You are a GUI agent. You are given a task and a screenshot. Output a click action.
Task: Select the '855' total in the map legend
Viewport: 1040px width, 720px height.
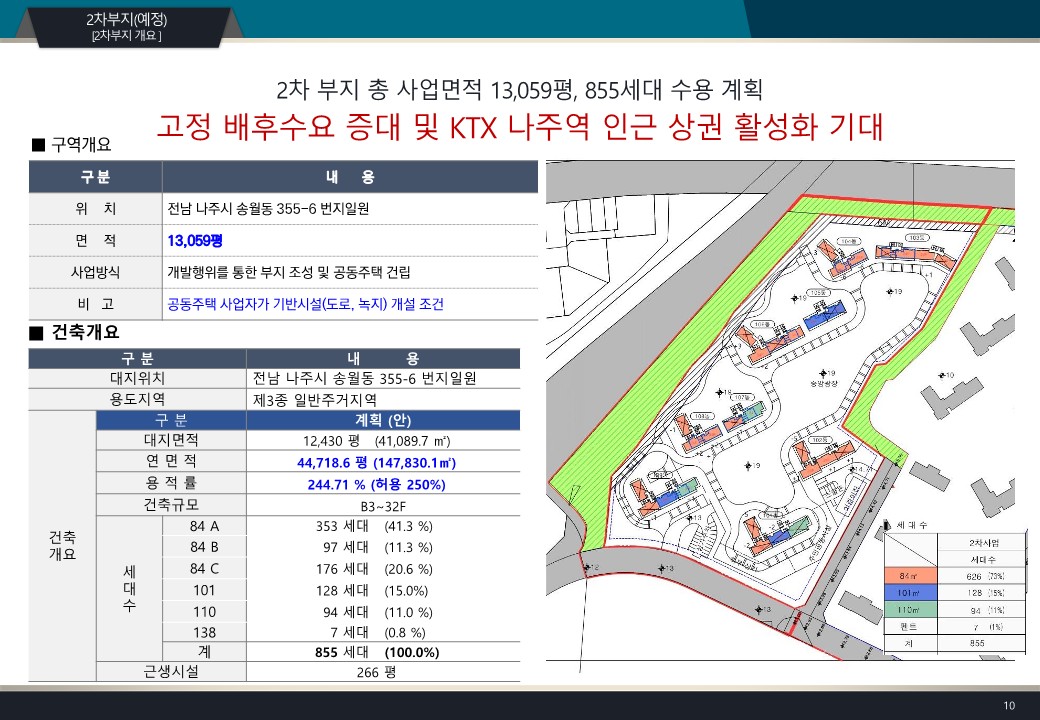[x=977, y=643]
